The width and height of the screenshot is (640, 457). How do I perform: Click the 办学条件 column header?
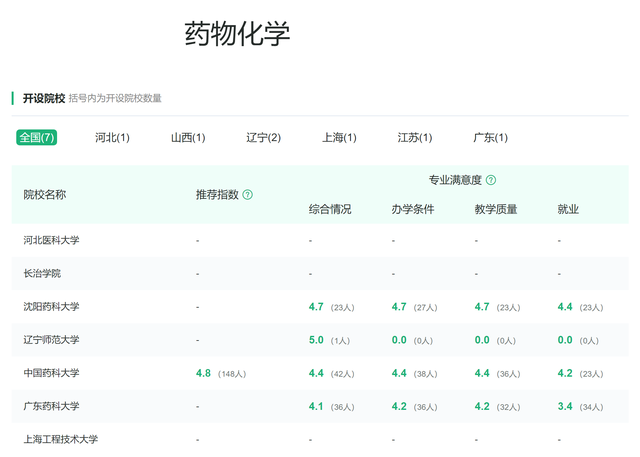click(413, 209)
